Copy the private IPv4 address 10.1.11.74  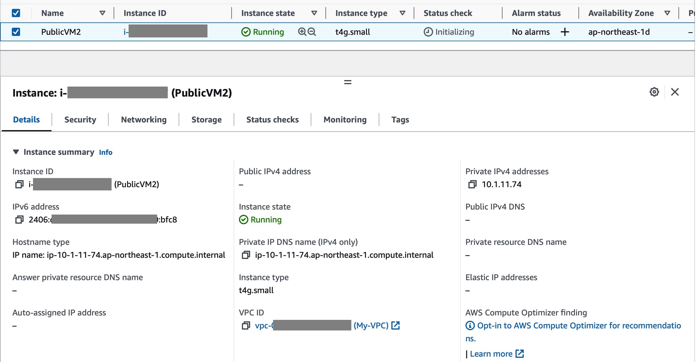[x=472, y=184]
